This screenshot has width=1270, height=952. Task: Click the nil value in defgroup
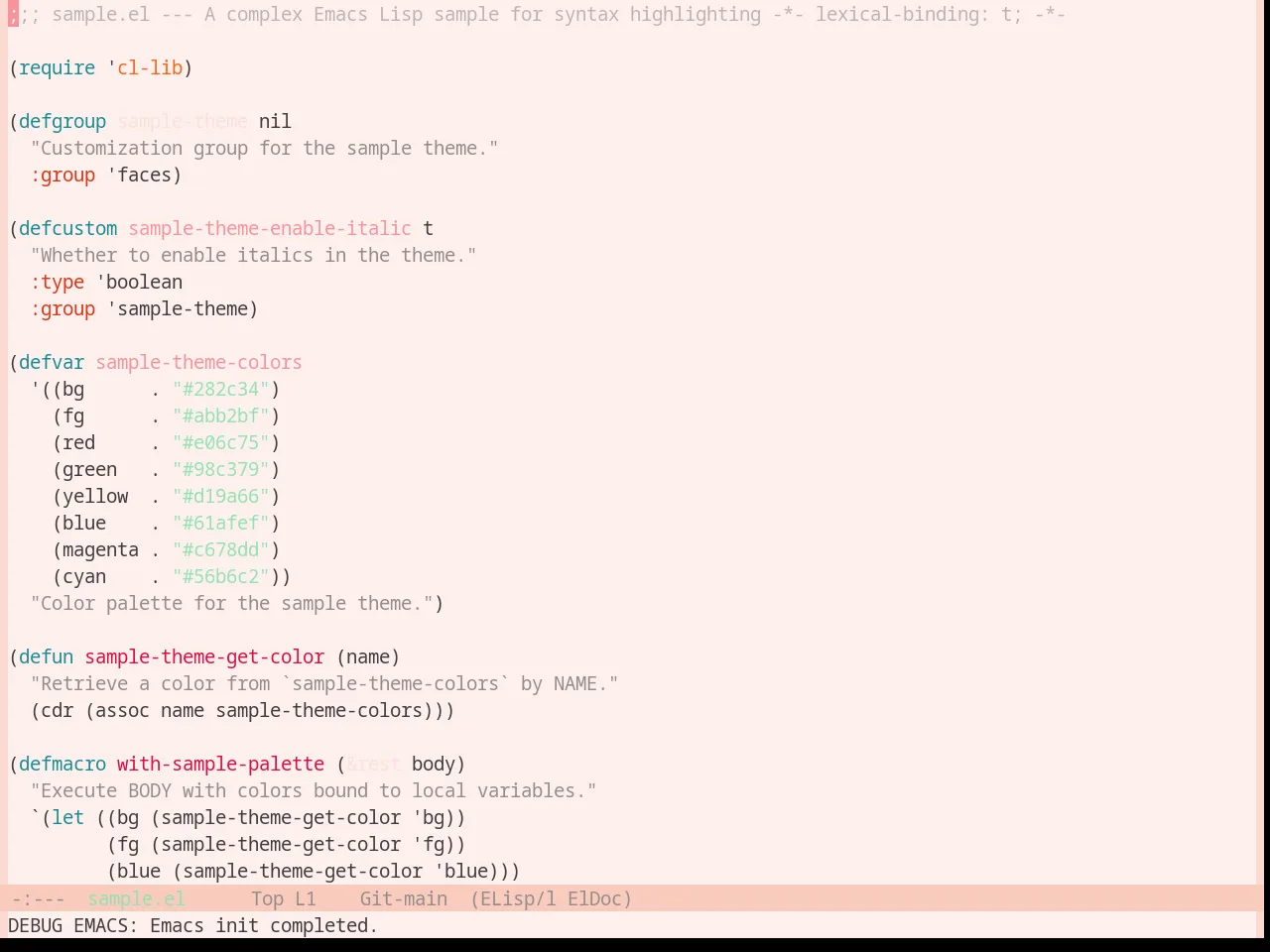[275, 121]
